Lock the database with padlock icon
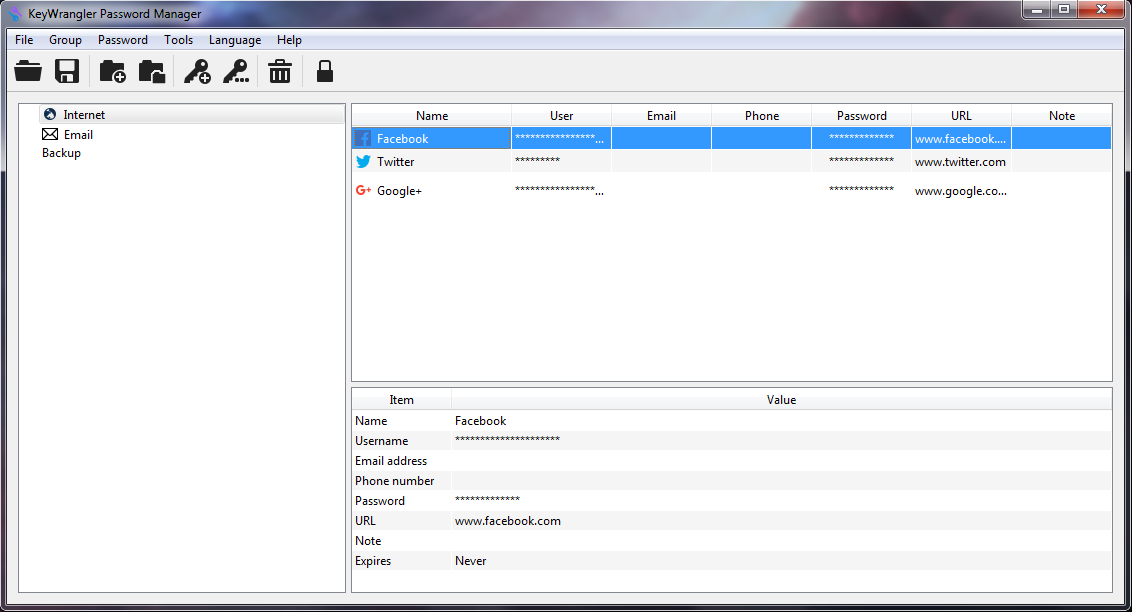This screenshot has height=612, width=1132. coord(325,71)
